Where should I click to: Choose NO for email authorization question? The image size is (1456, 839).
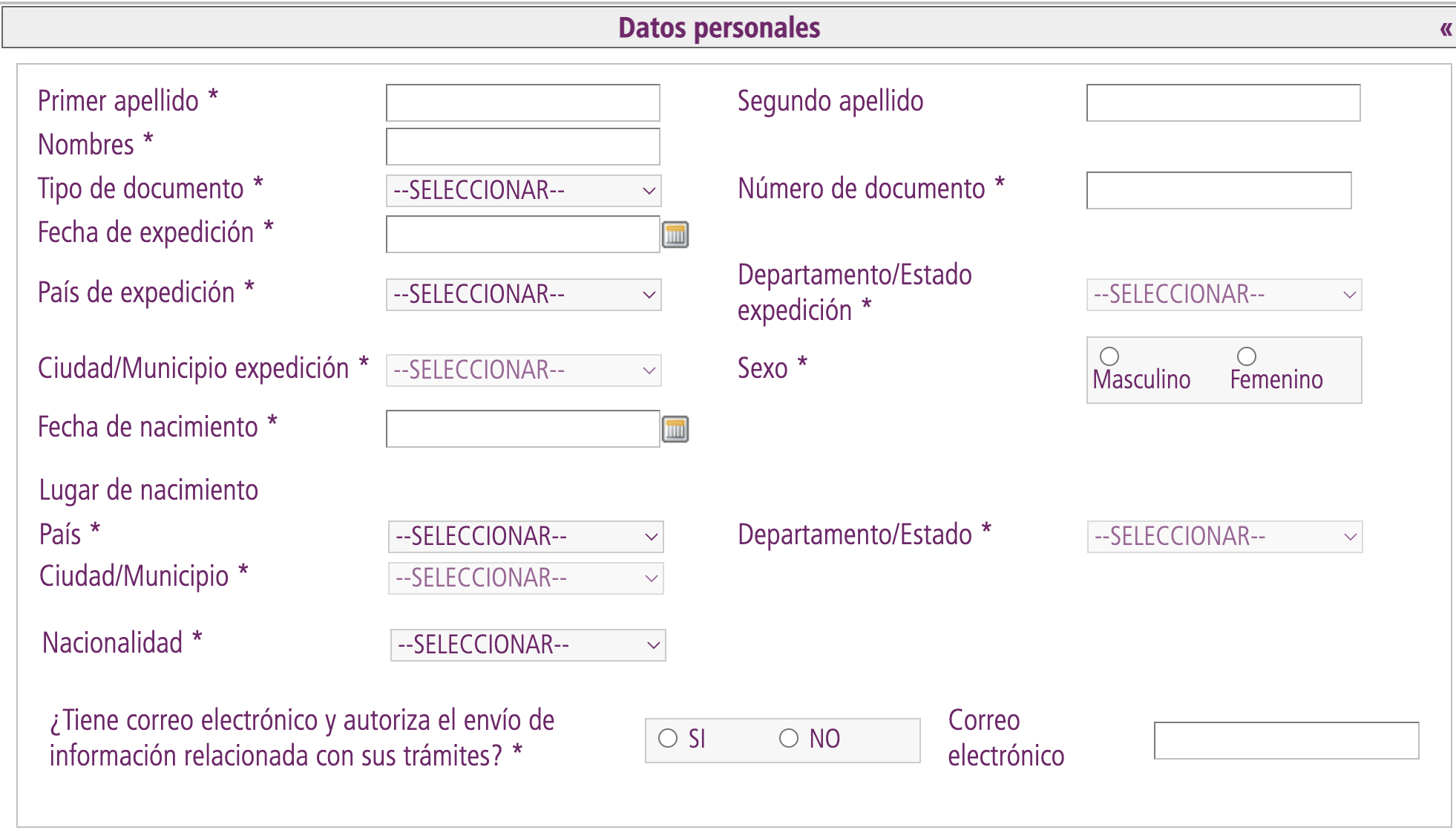click(789, 737)
